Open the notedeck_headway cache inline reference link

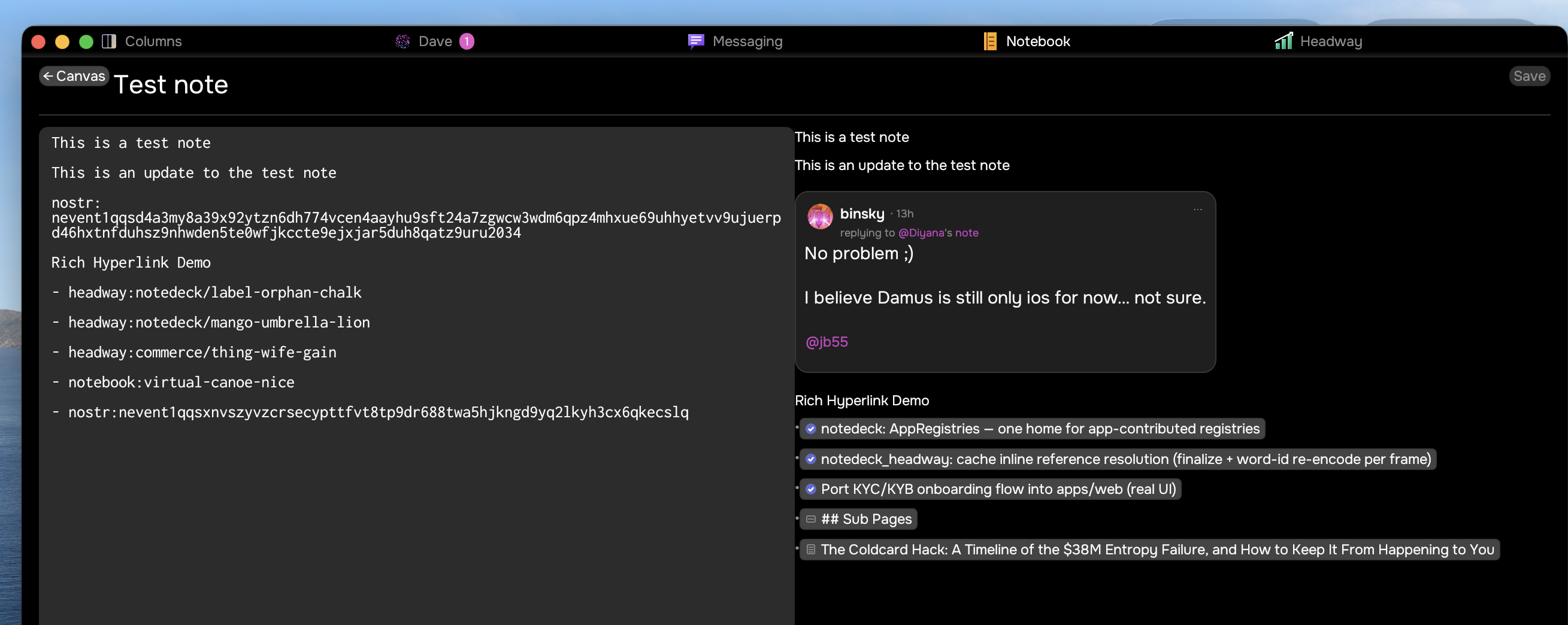[x=1118, y=459]
